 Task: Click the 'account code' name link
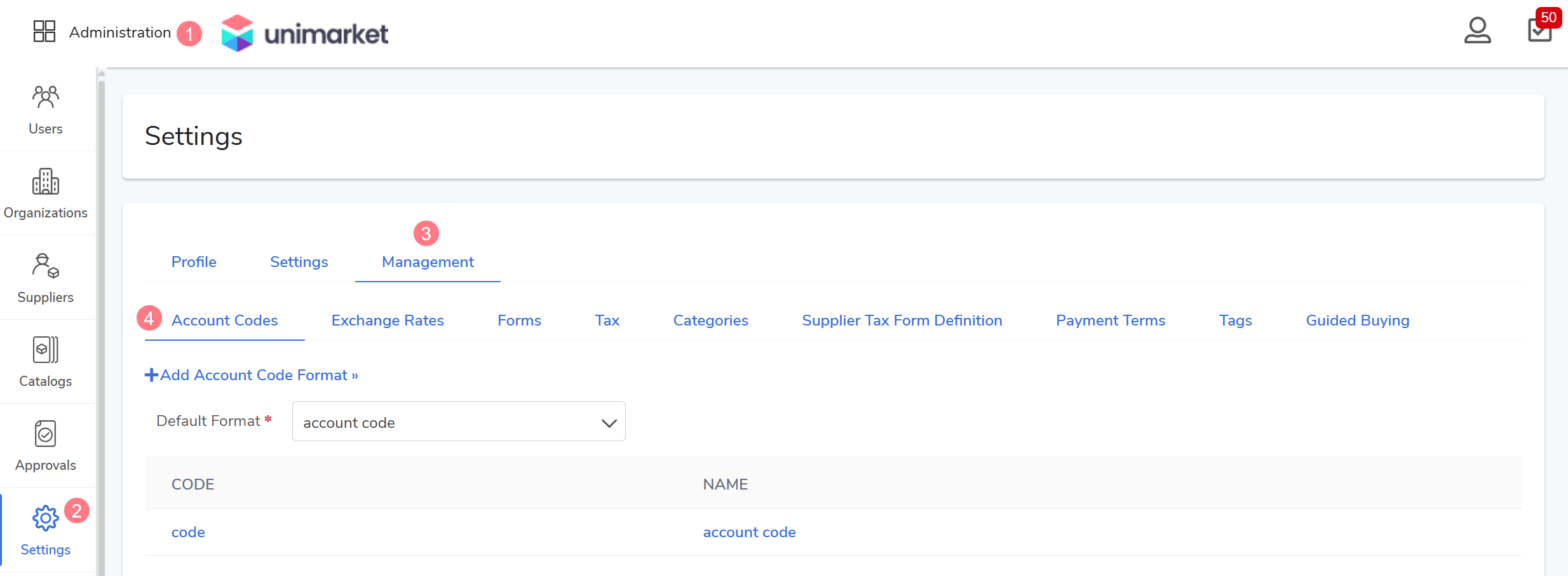click(749, 532)
